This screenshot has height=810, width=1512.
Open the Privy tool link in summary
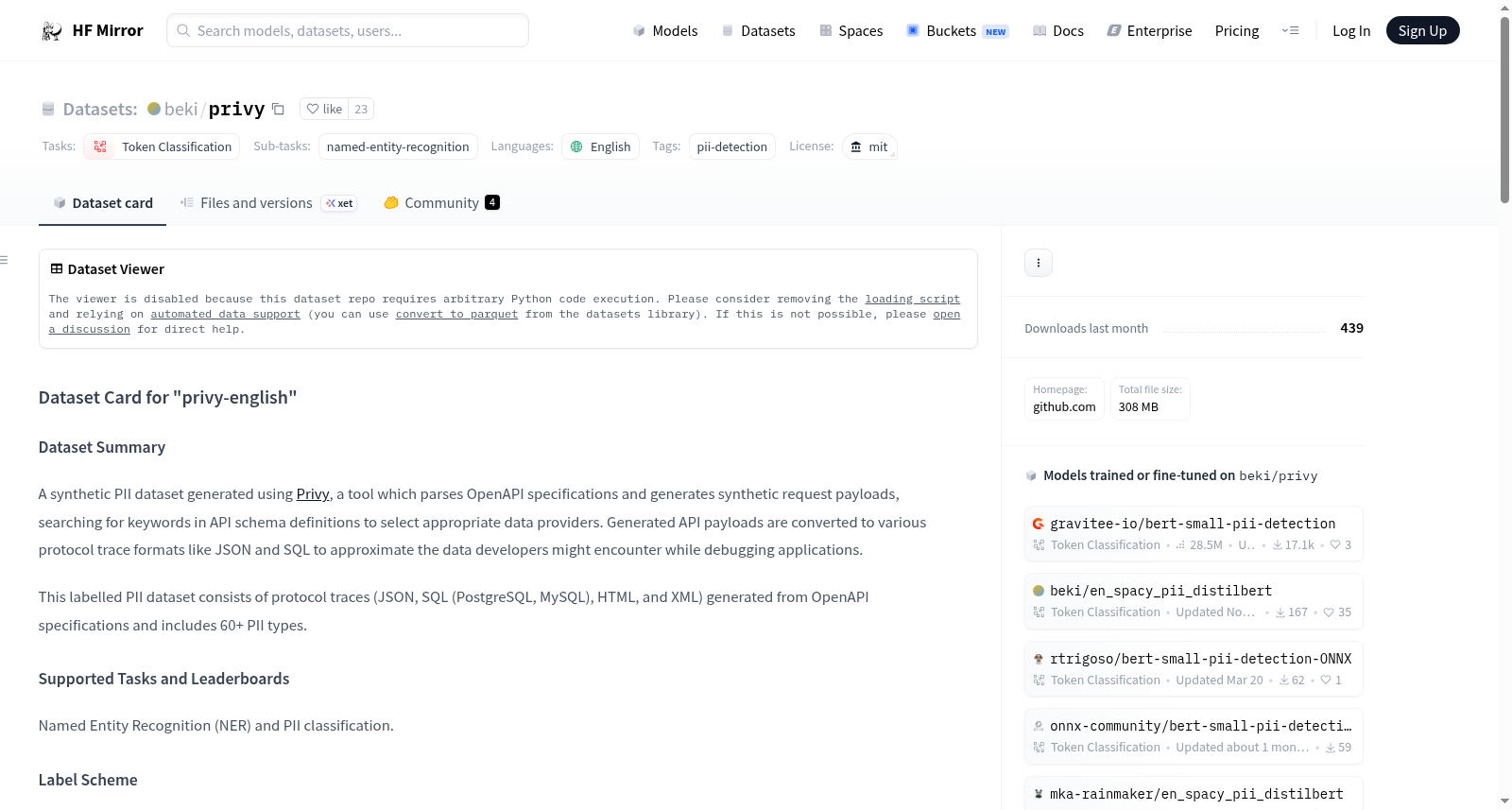tap(313, 494)
